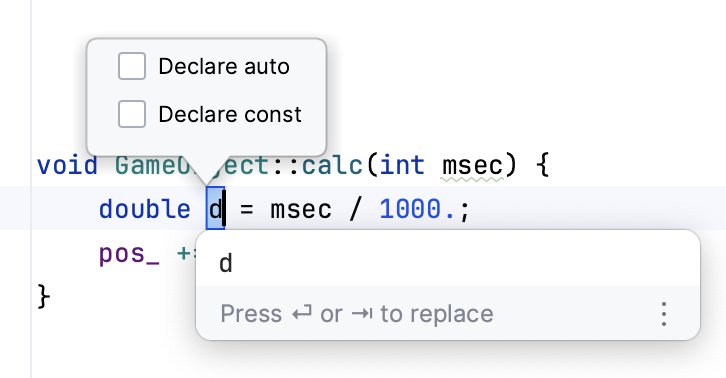
Task: Click the 'Press ↵ or ⇥ to replace' hint
Action: click(357, 314)
